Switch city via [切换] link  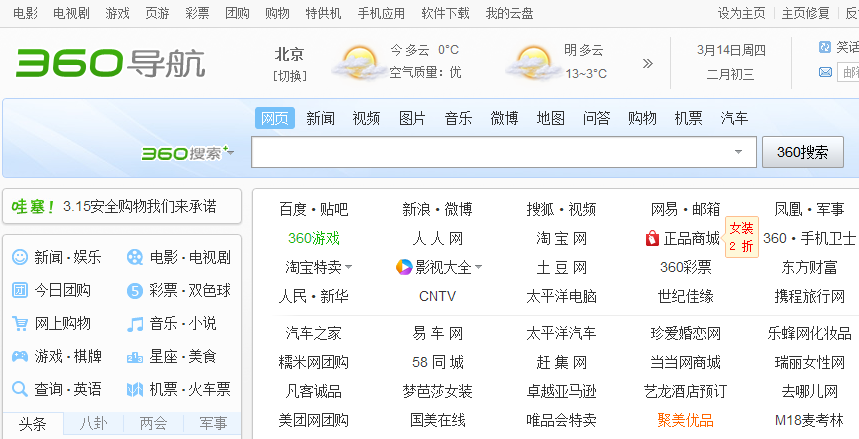[289, 76]
